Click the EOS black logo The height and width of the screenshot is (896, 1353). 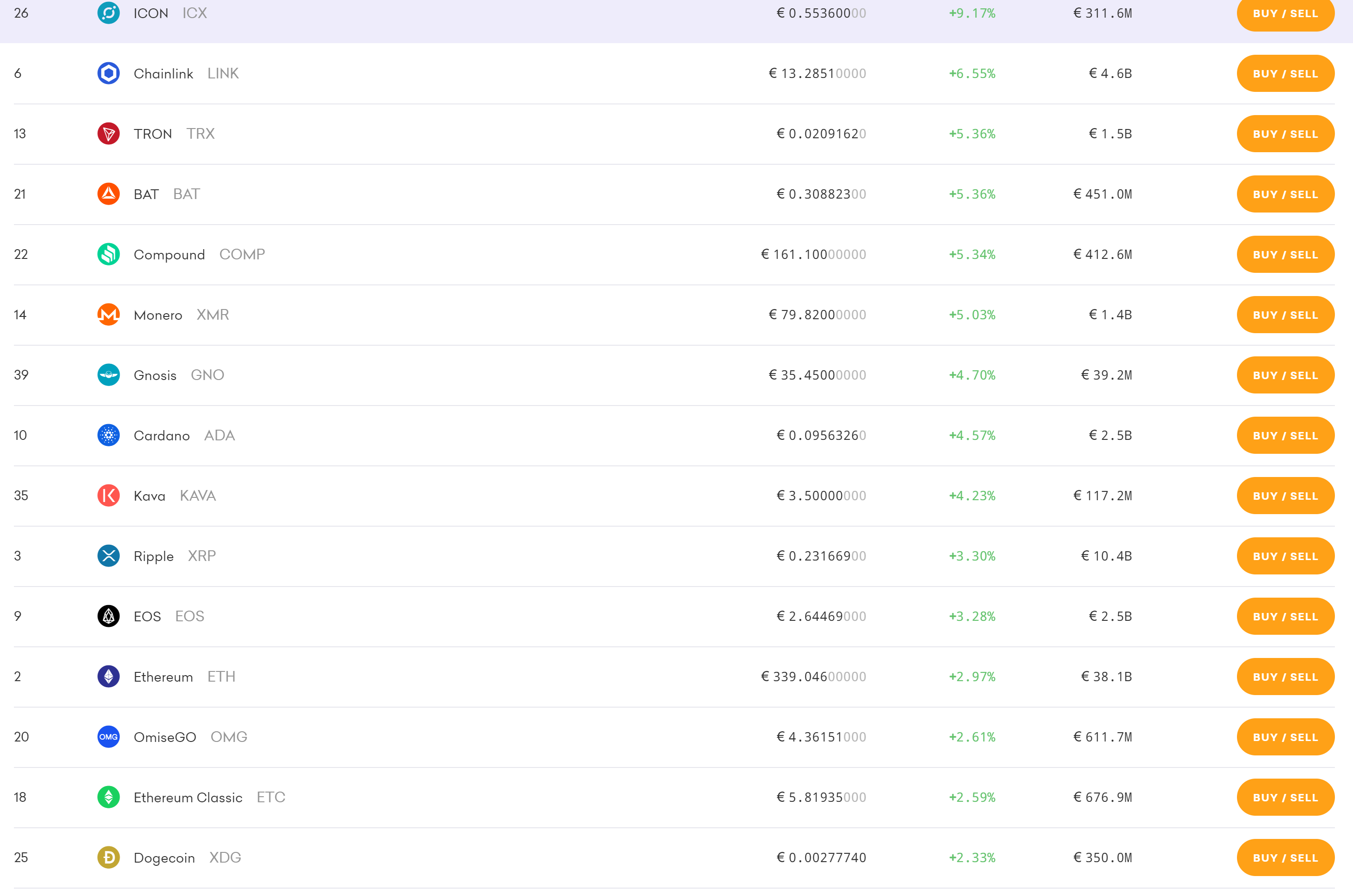(109, 616)
